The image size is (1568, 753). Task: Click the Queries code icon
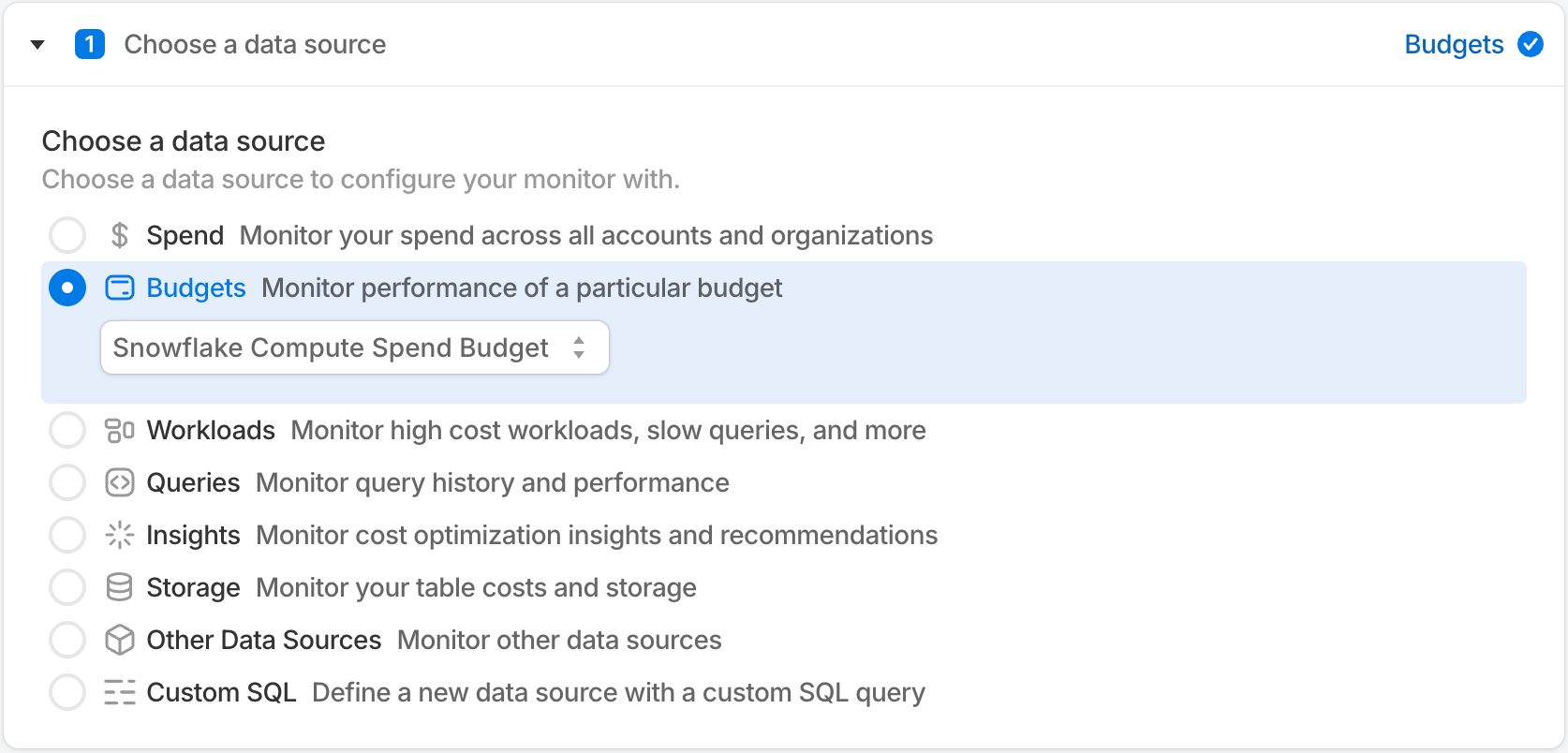point(120,482)
